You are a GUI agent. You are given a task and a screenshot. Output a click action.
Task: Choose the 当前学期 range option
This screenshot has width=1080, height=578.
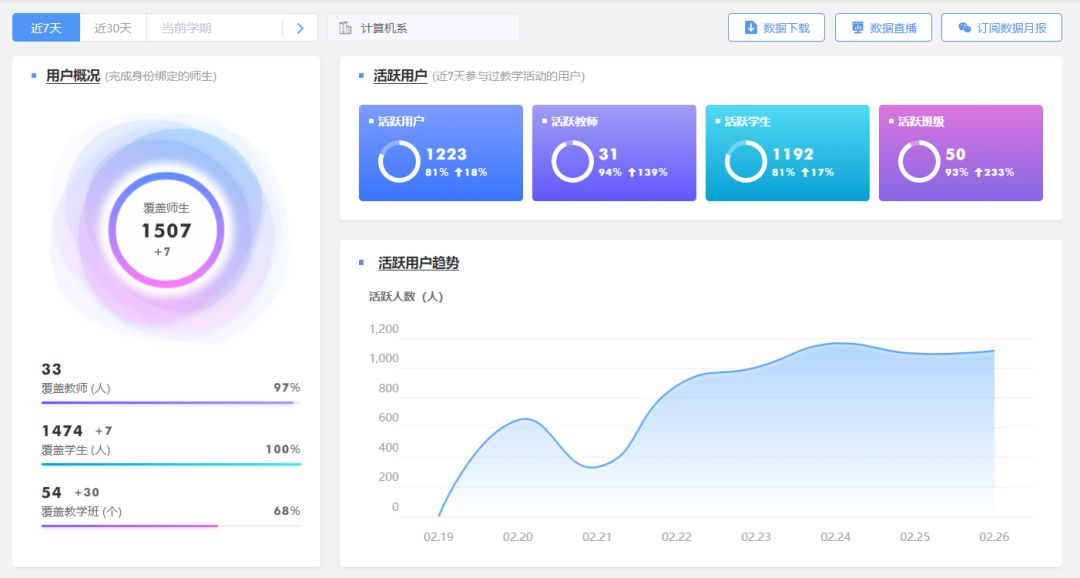click(186, 28)
